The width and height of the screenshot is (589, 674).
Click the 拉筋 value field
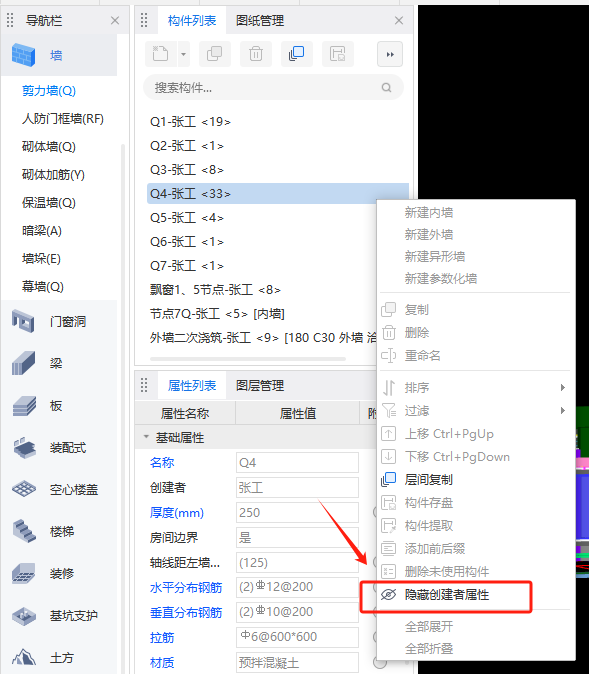pyautogui.click(x=297, y=637)
